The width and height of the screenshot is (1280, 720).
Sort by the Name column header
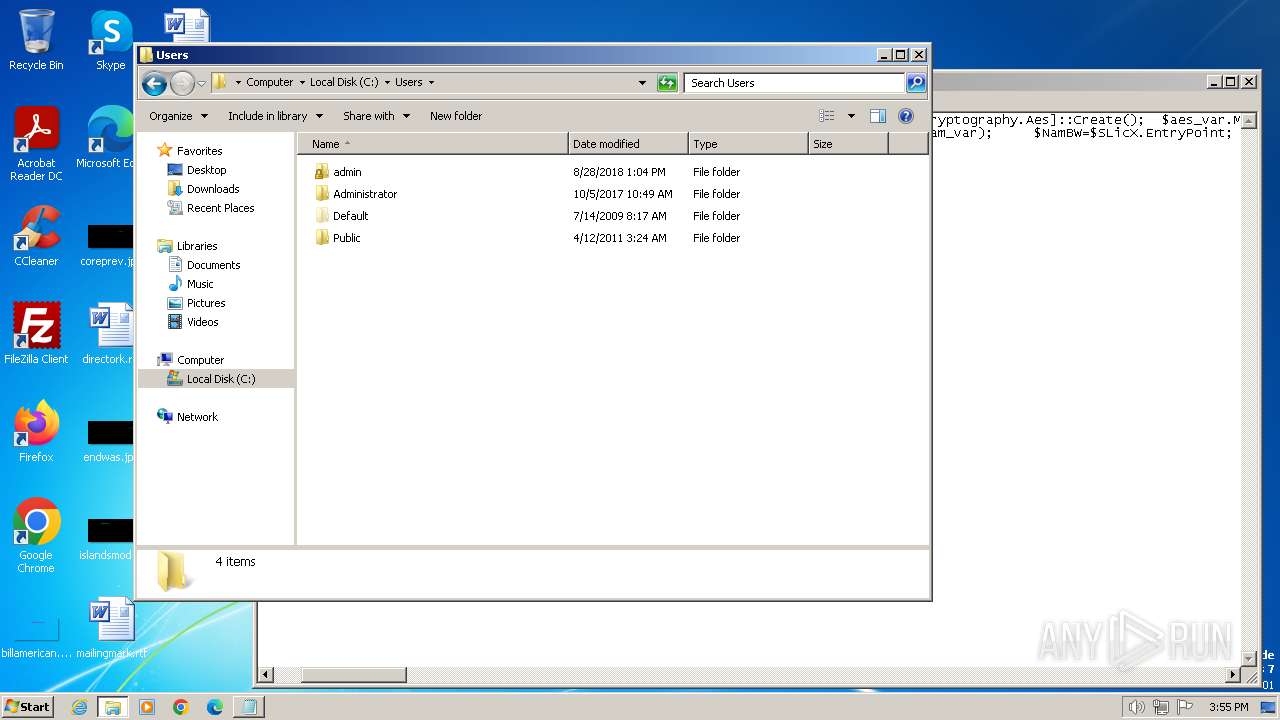pos(432,144)
